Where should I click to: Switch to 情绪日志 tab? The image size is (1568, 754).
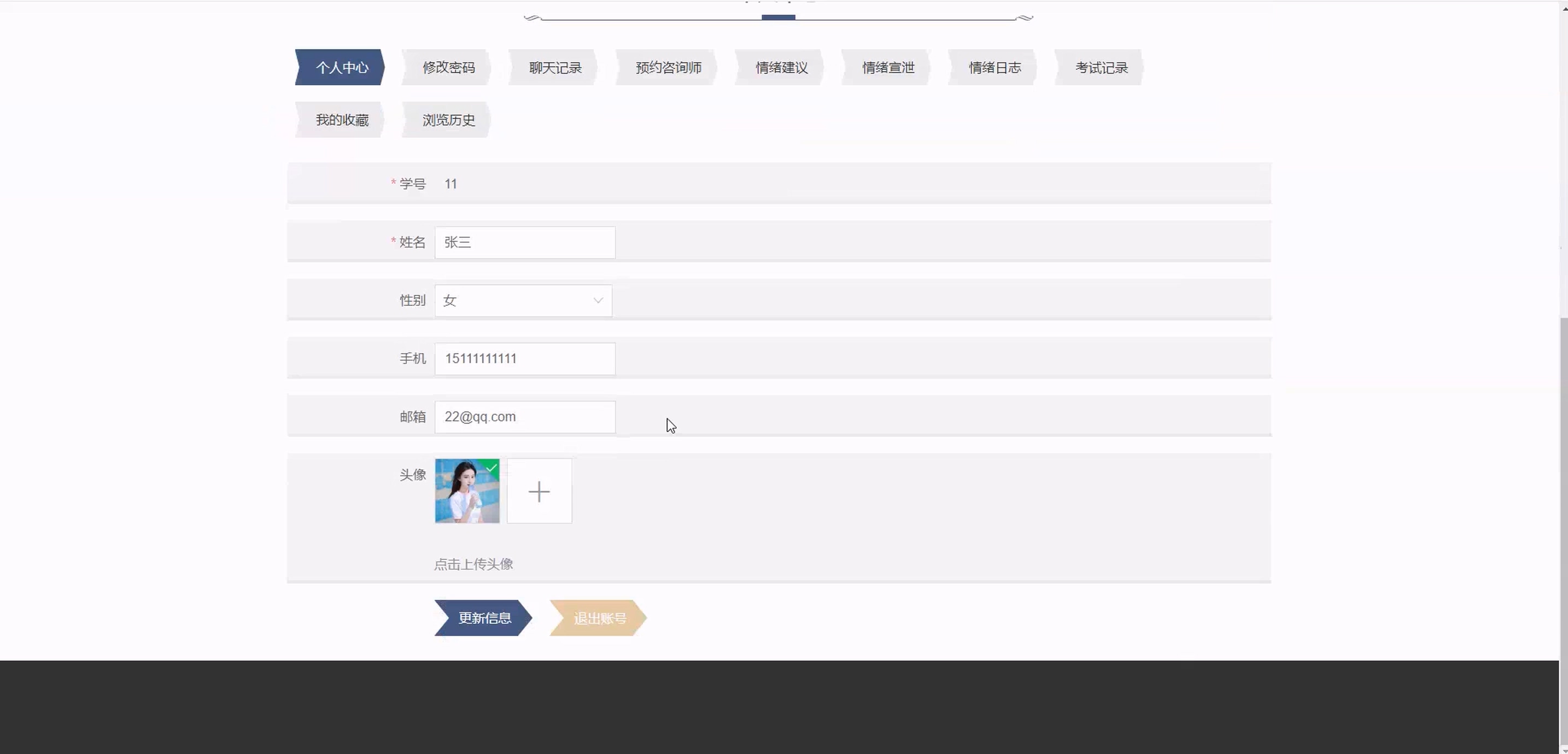(x=994, y=68)
